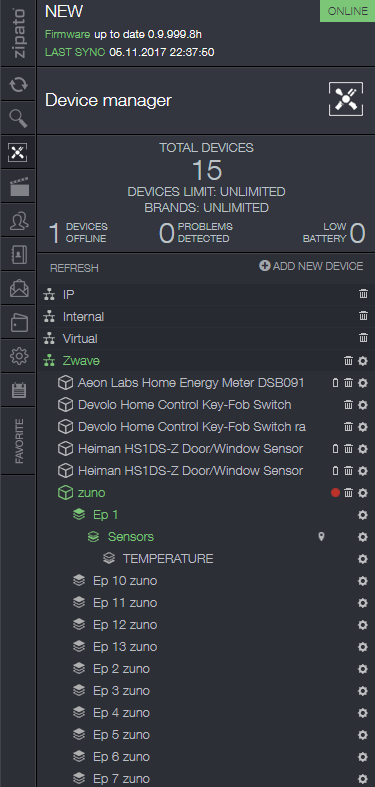Screen dimensions: 375x787
Task: Delete Devolo Key-Fob Switch device
Action: 348,405
